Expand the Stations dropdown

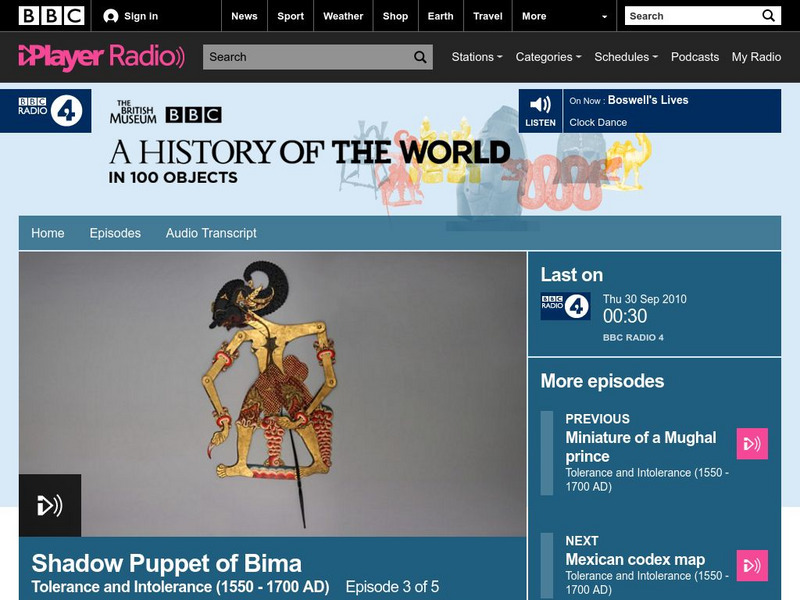tap(477, 57)
